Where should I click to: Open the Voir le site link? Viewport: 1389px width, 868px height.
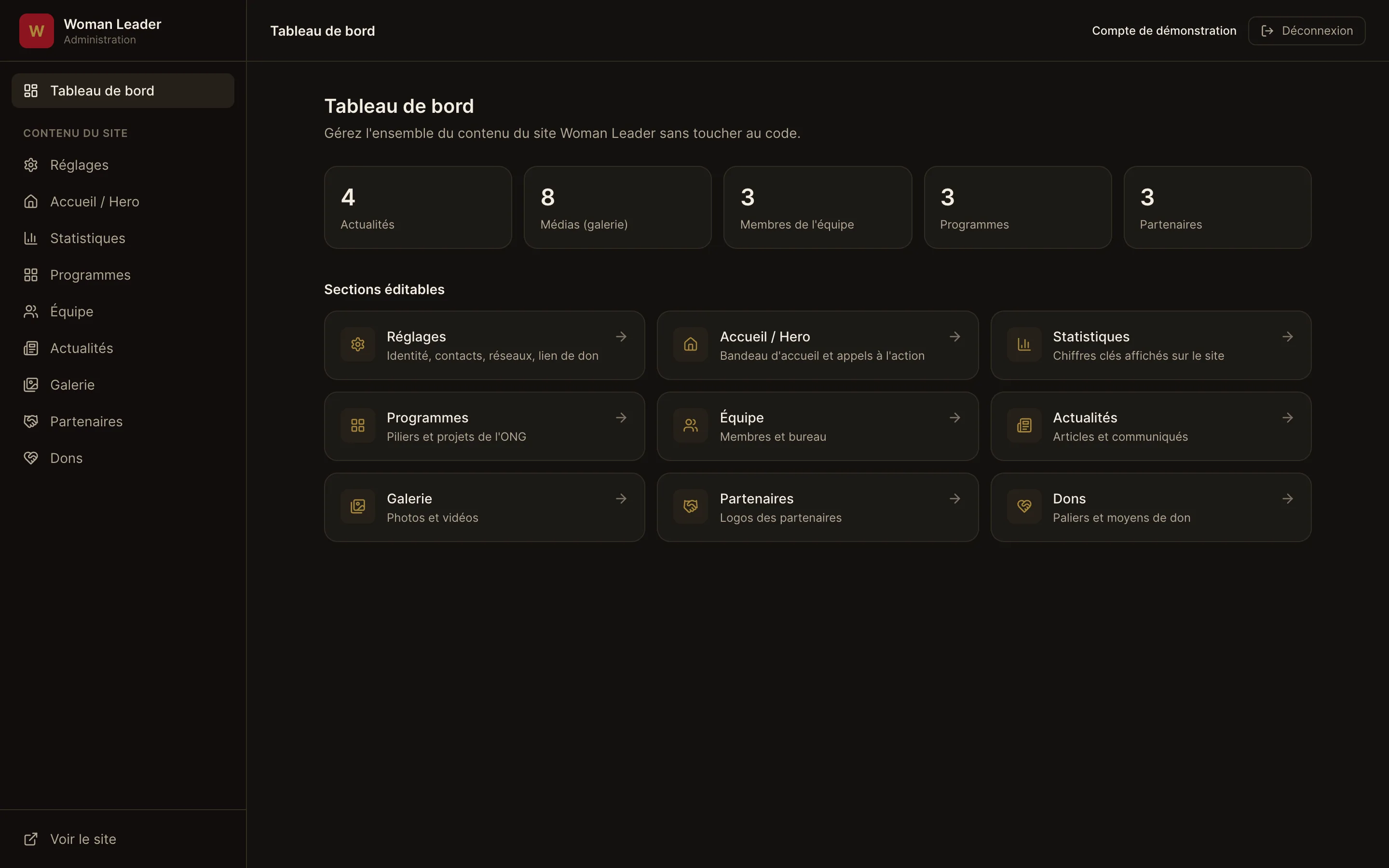pos(123,839)
